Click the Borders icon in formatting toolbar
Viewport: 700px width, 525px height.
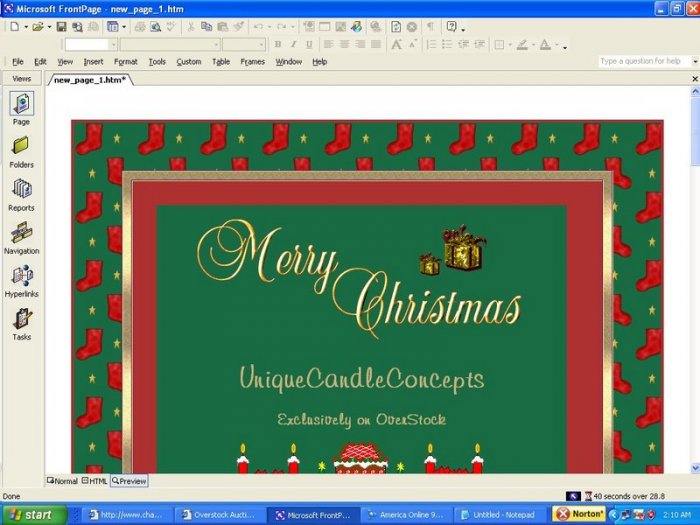click(500, 44)
